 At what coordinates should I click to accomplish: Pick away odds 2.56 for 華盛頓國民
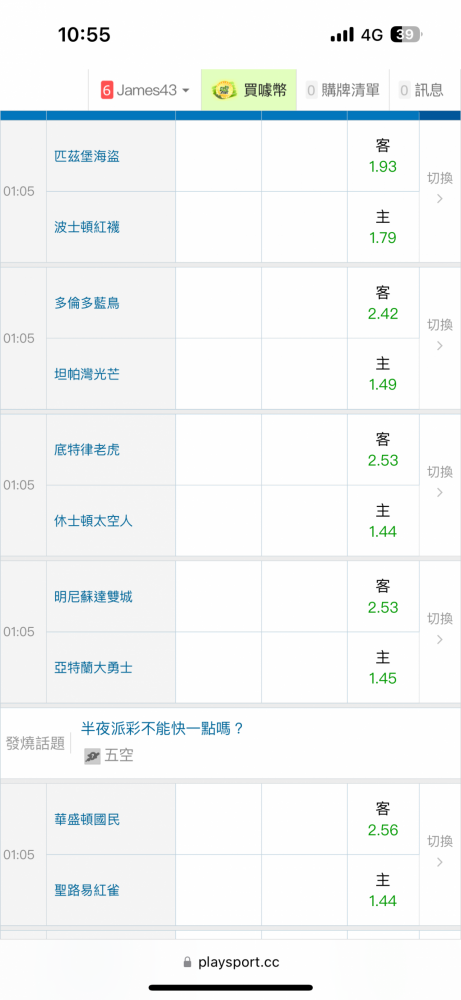pos(383,819)
